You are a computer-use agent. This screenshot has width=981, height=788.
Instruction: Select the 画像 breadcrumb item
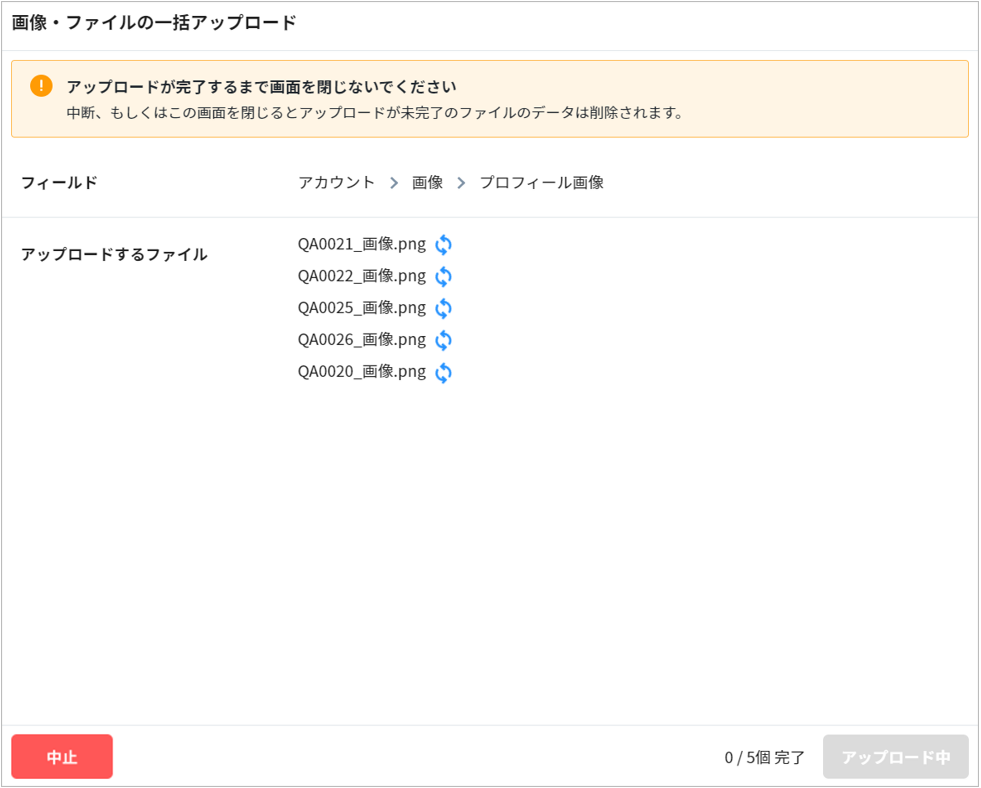(x=427, y=182)
